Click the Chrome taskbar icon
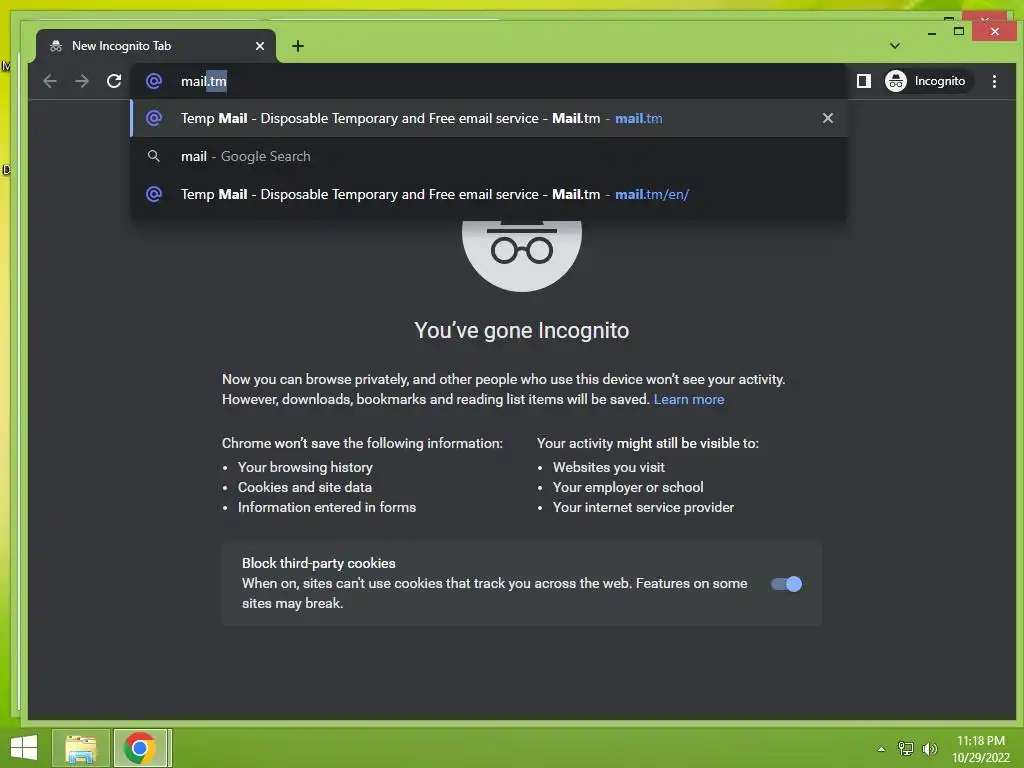The width and height of the screenshot is (1024, 768). pos(140,748)
